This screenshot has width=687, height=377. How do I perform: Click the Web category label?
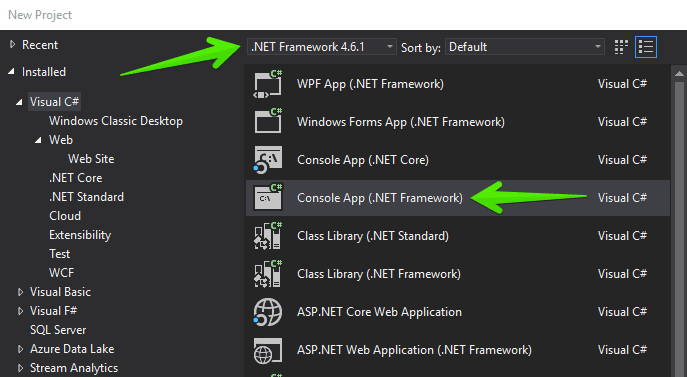tap(61, 140)
